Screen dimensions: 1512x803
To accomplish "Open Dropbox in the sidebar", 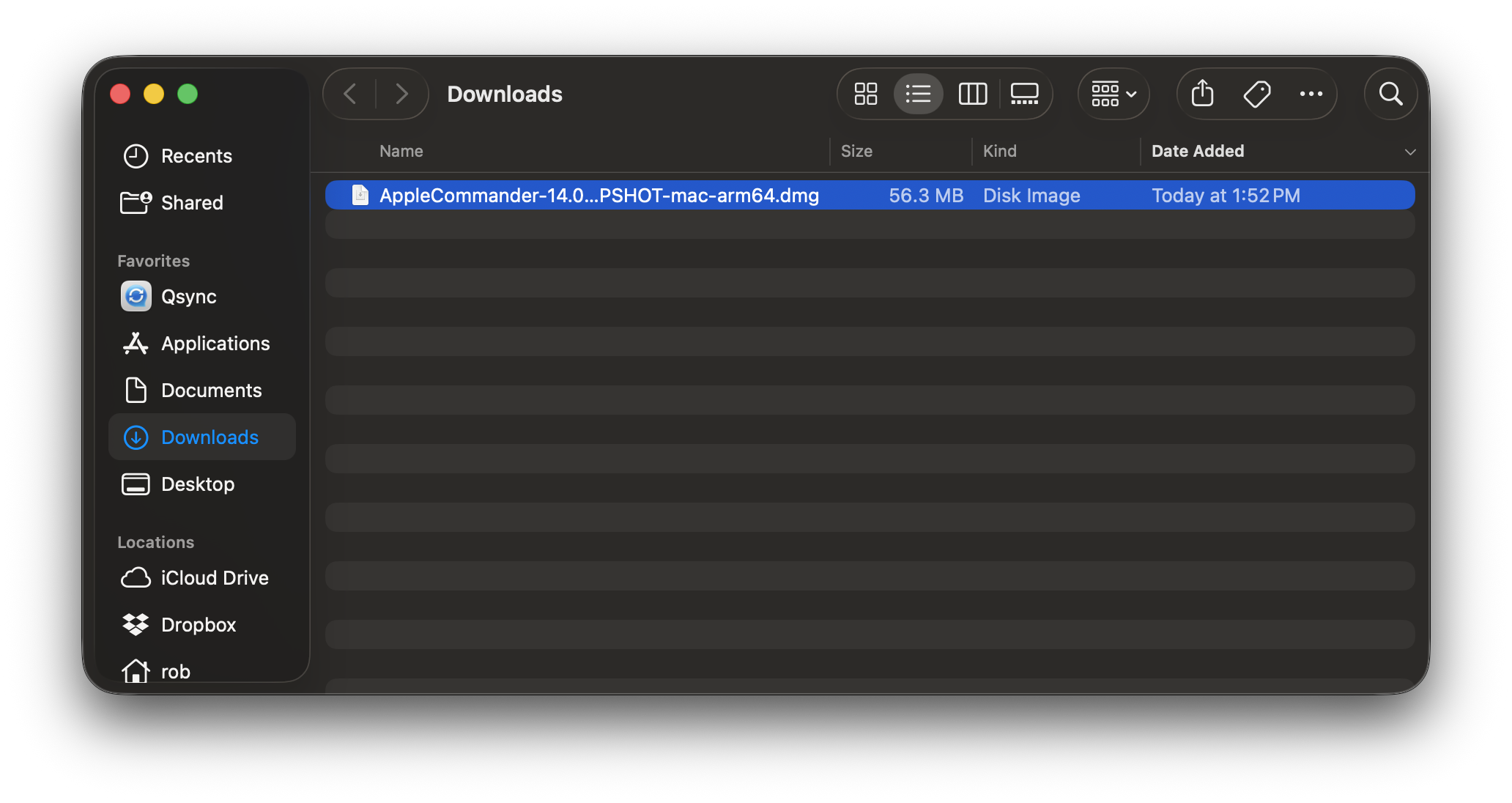I will point(202,625).
